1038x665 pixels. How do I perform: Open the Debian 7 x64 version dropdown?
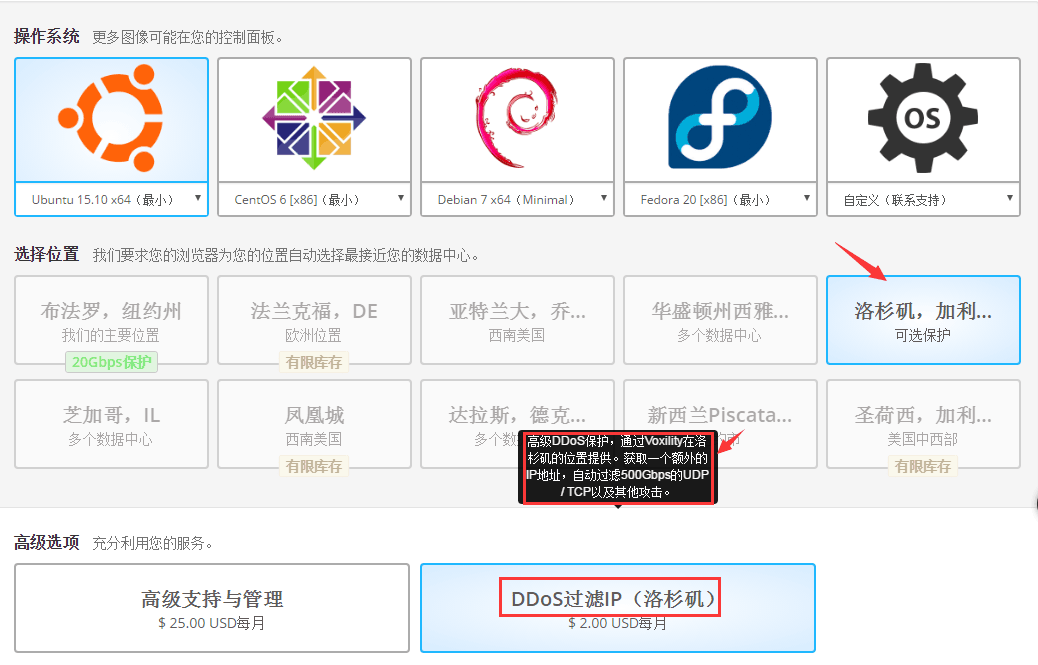(517, 199)
